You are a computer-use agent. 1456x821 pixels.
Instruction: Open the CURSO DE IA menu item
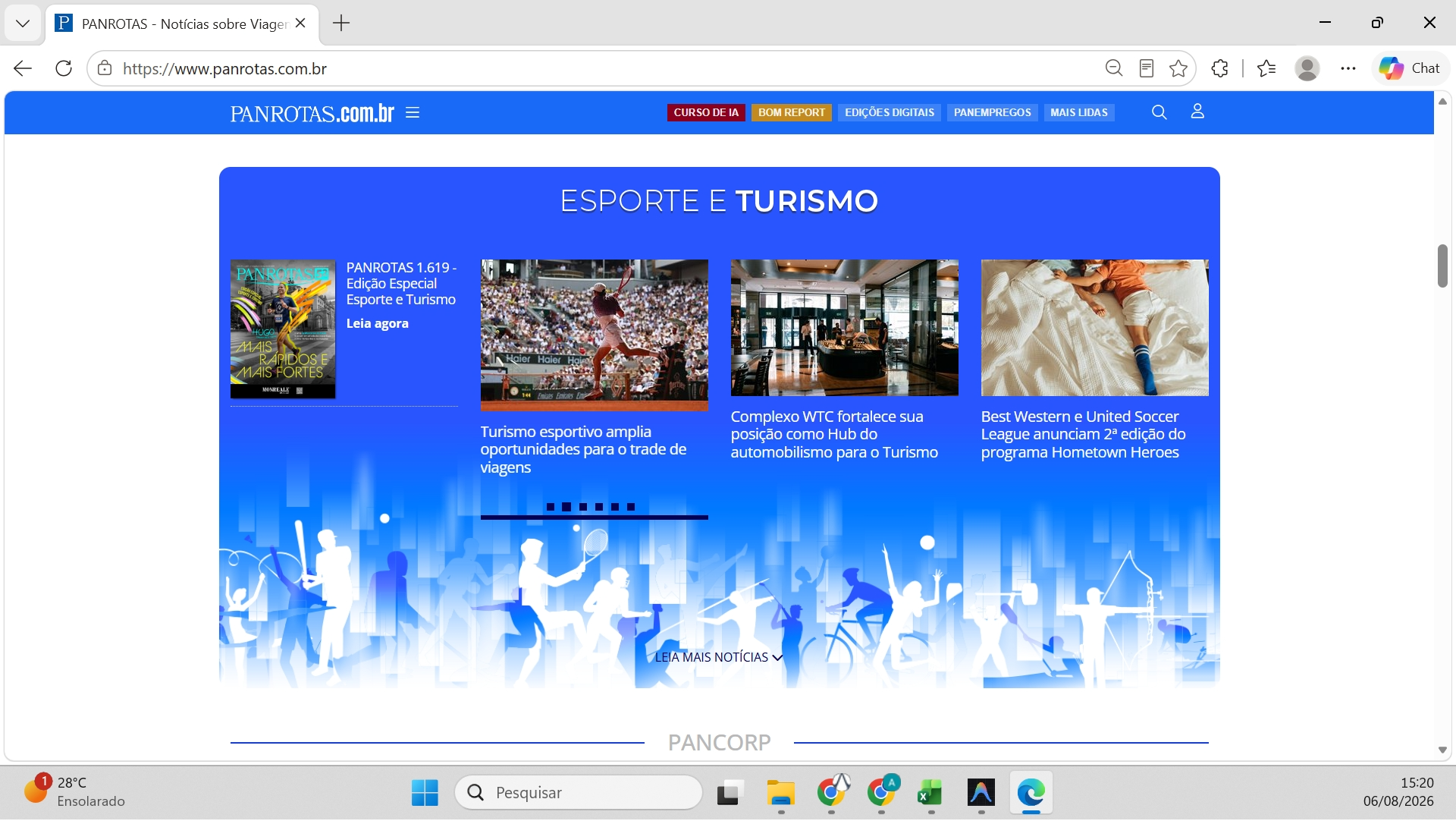tap(706, 112)
